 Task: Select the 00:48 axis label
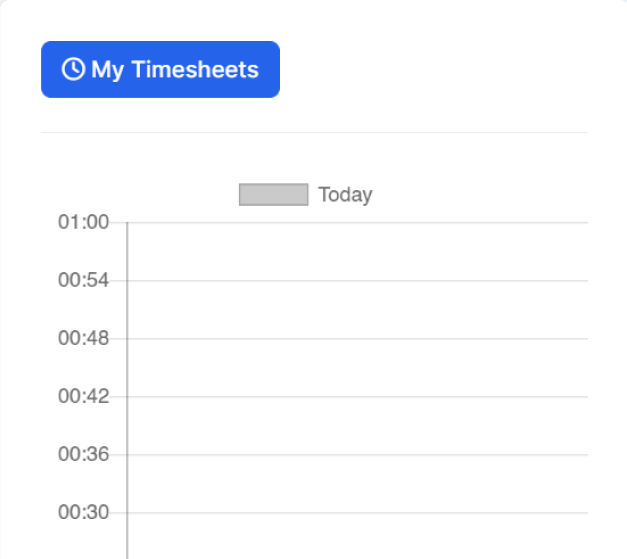83,338
